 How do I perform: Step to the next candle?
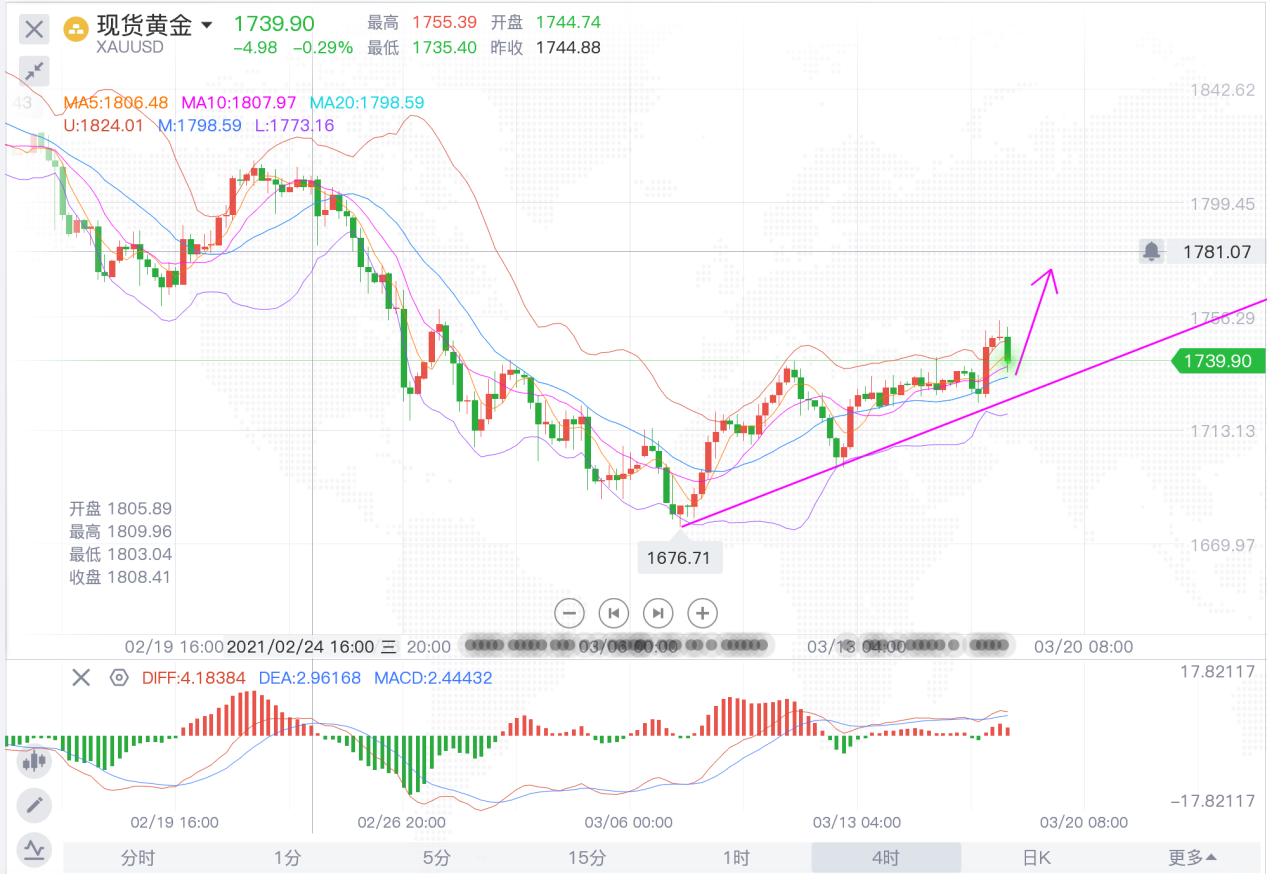pos(658,613)
